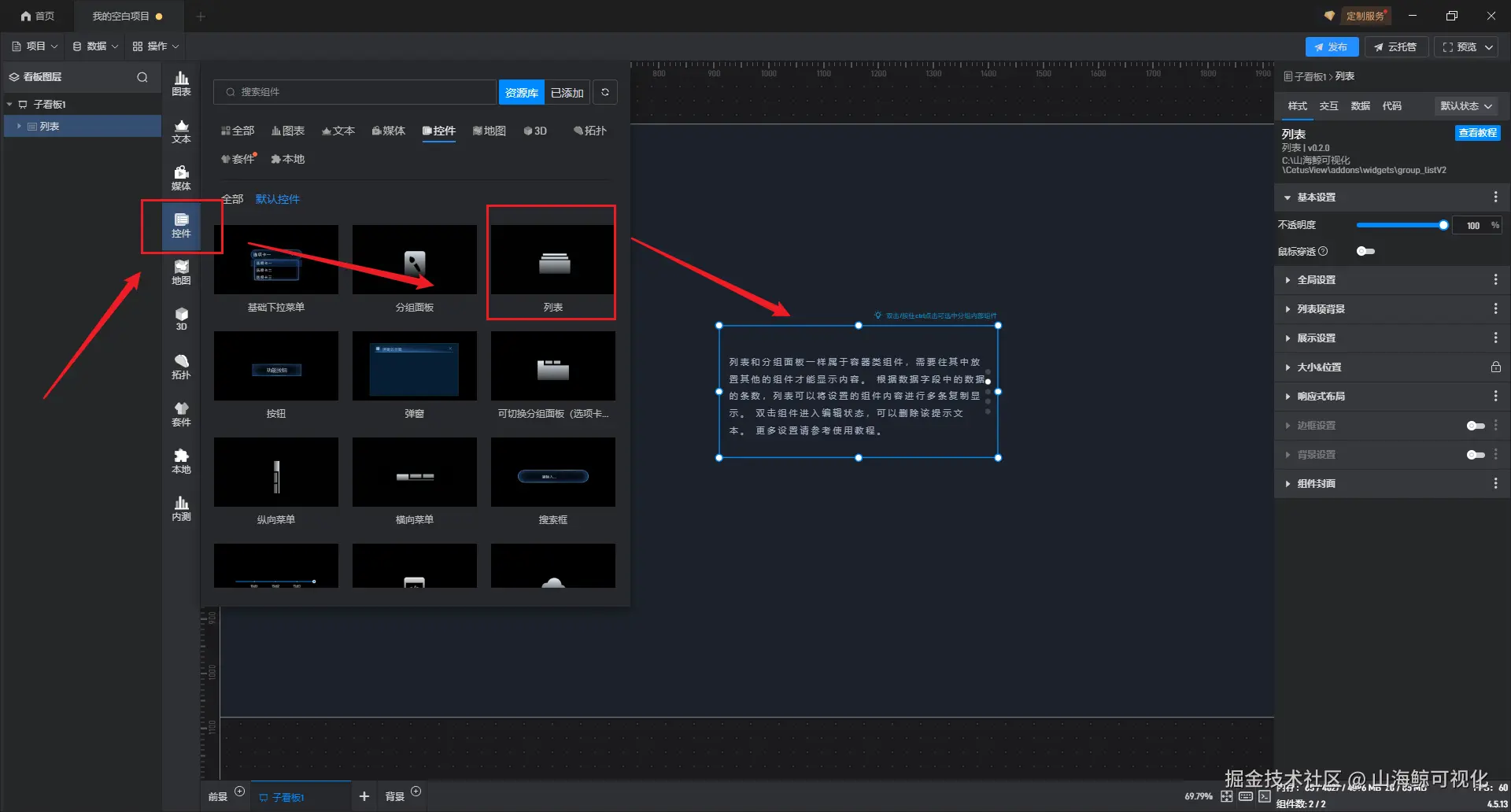Image resolution: width=1511 pixels, height=812 pixels.
Task: Open the 3D category in sidebar
Action: (x=181, y=319)
